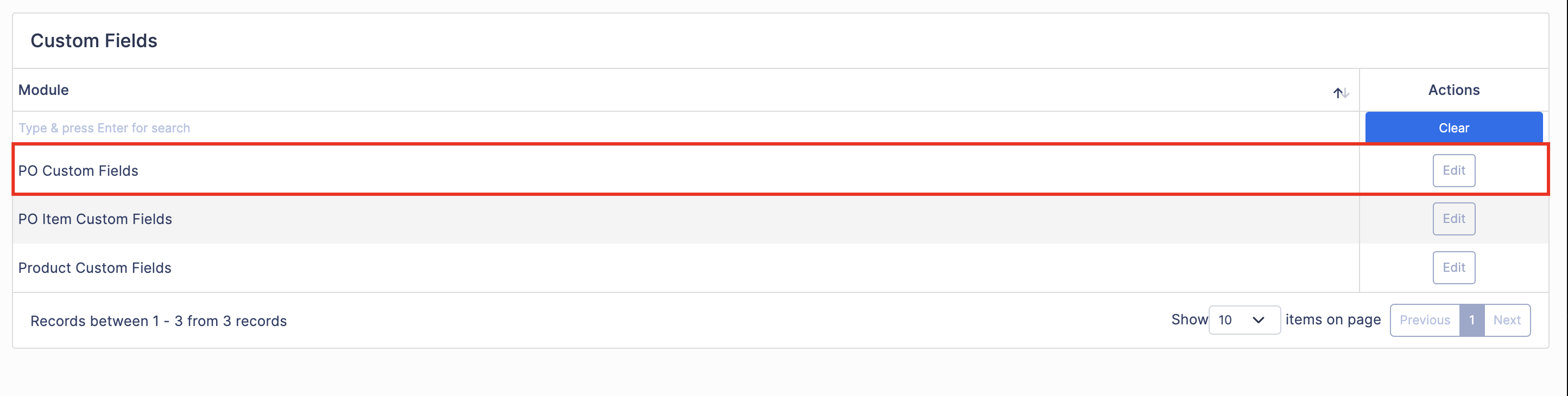The image size is (1568, 396).
Task: Click the Actions column header
Action: click(1453, 90)
